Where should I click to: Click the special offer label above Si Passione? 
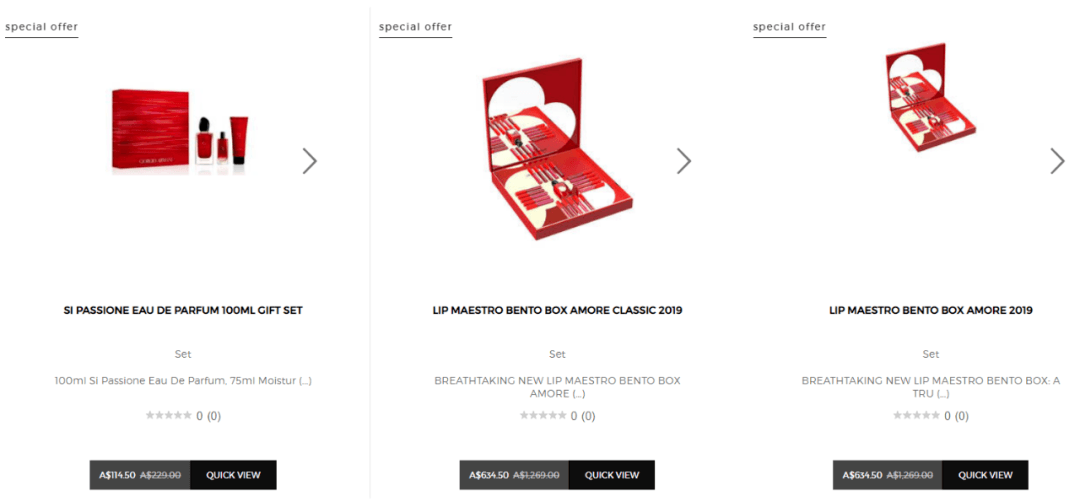[x=41, y=28]
